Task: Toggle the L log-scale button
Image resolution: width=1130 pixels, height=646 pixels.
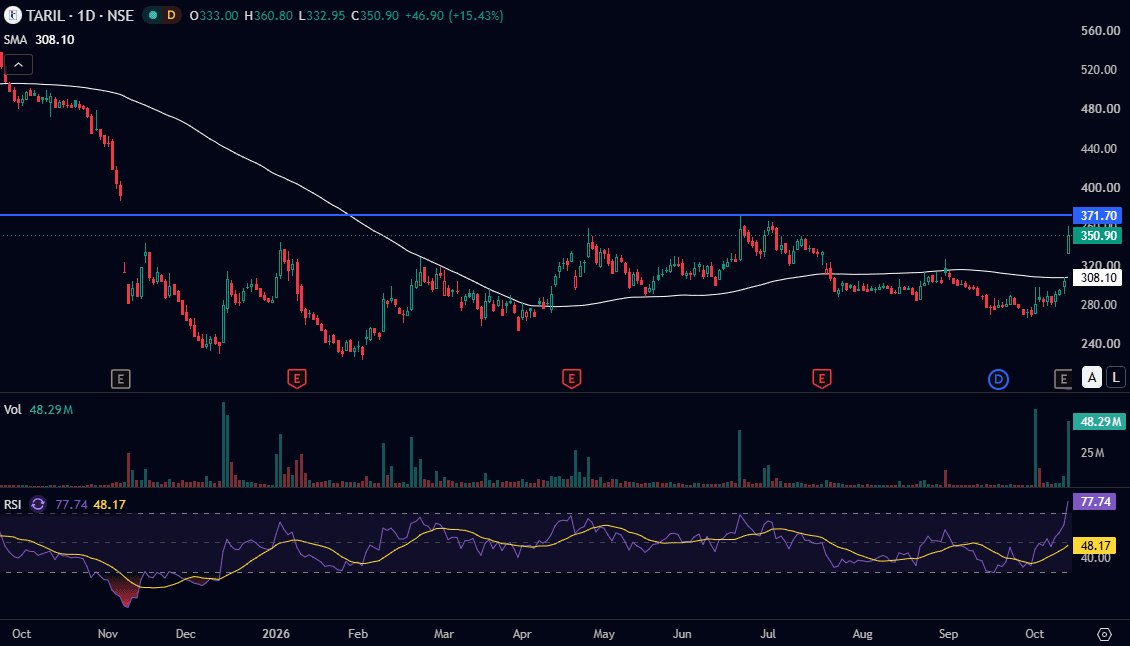Action: point(1116,377)
